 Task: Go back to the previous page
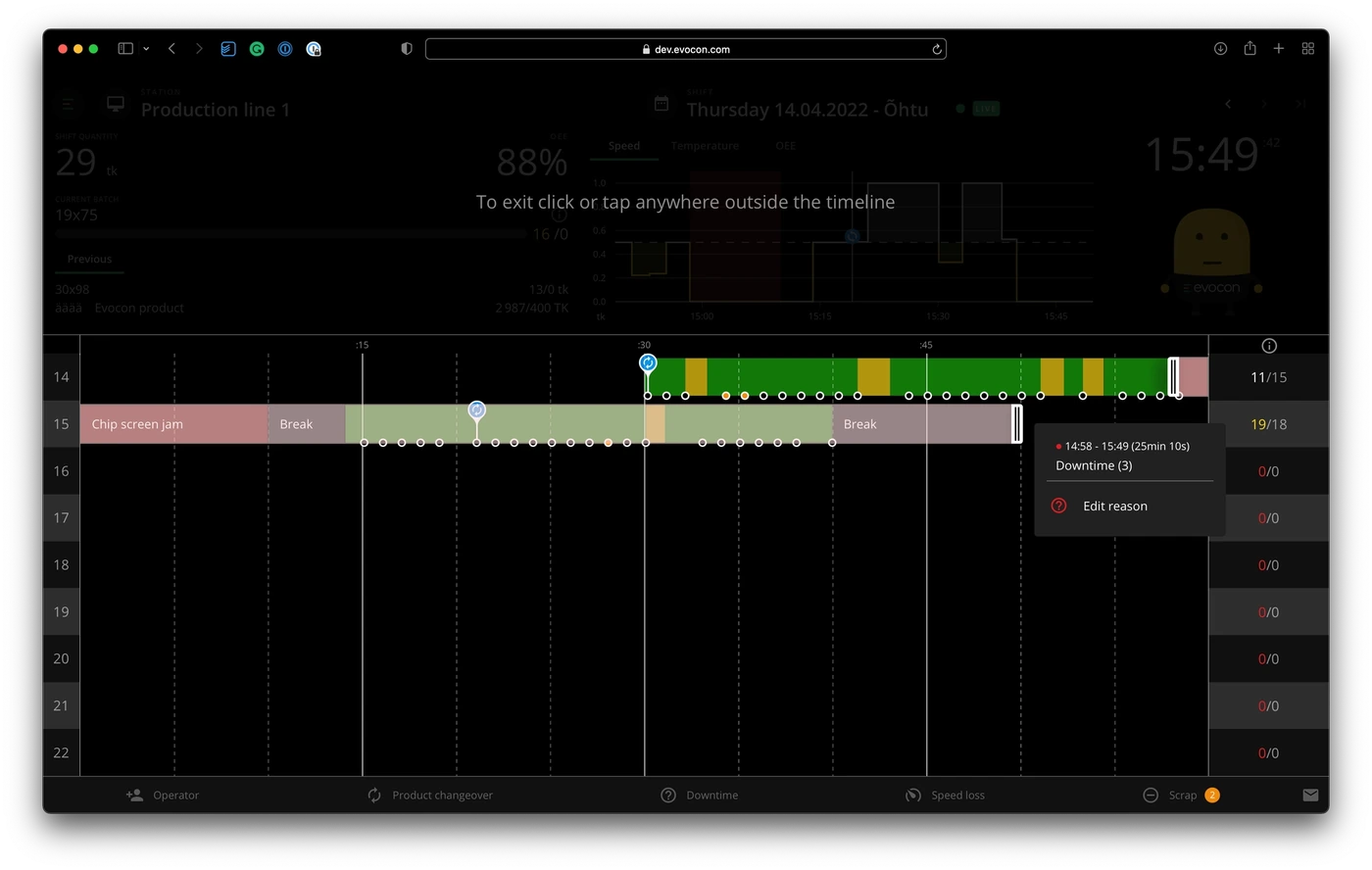171,49
